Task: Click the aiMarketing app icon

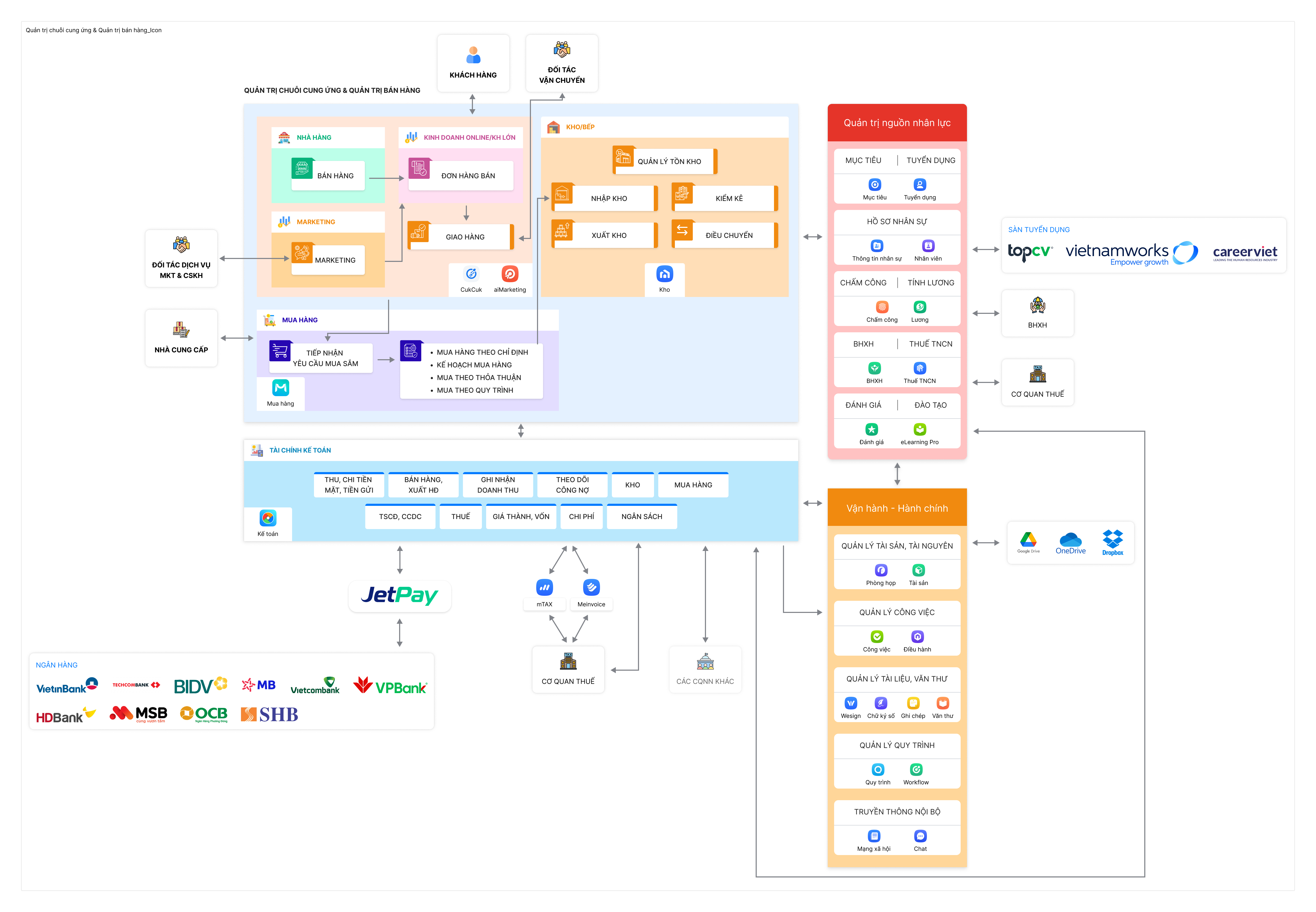Action: 510,274
